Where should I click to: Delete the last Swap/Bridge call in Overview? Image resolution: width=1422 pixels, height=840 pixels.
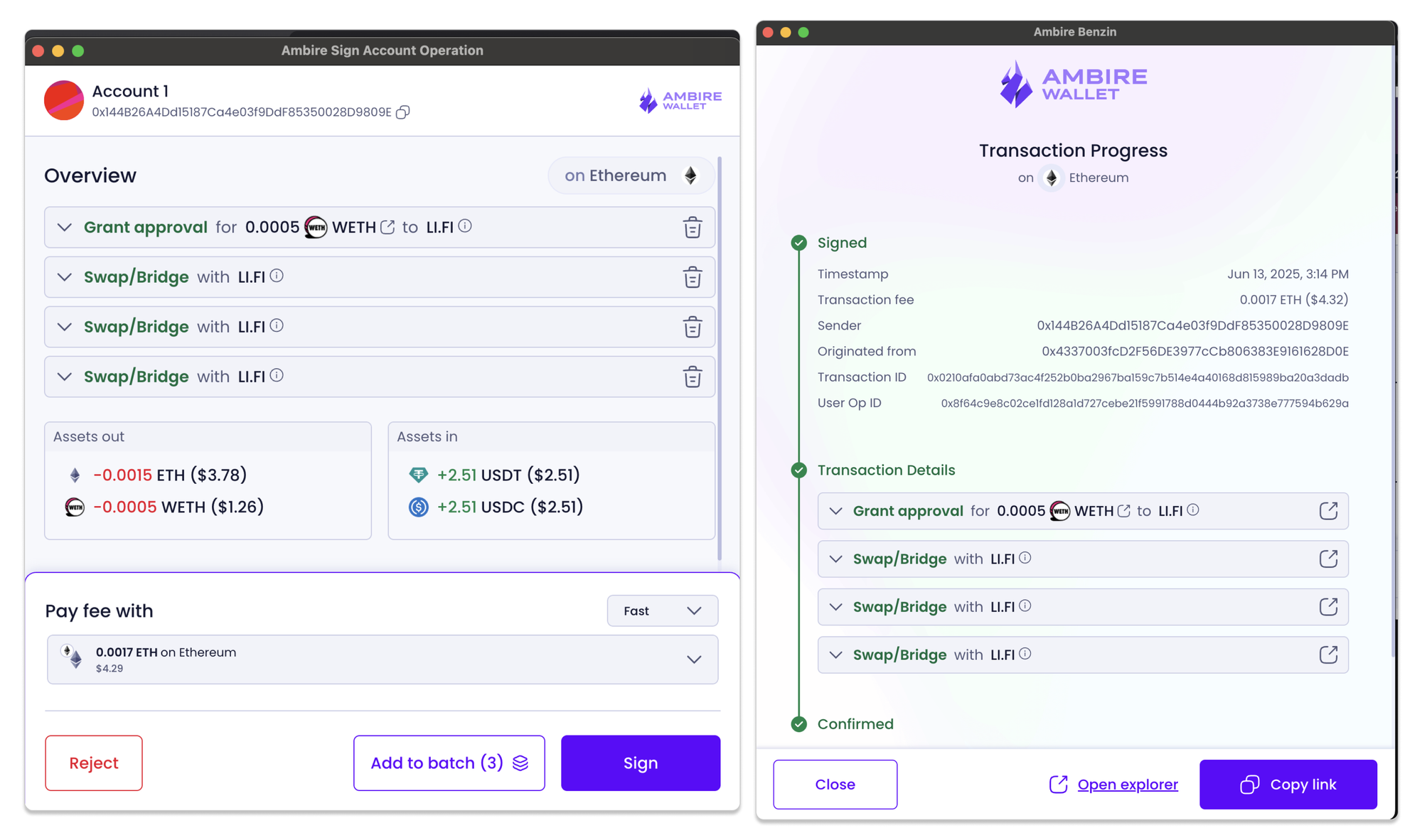pyautogui.click(x=692, y=377)
